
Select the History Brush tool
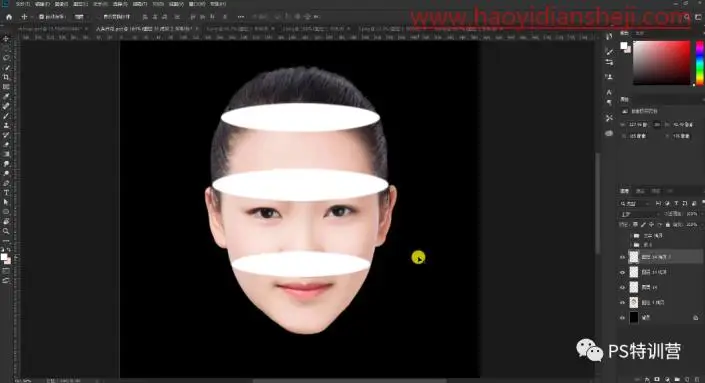(6, 135)
